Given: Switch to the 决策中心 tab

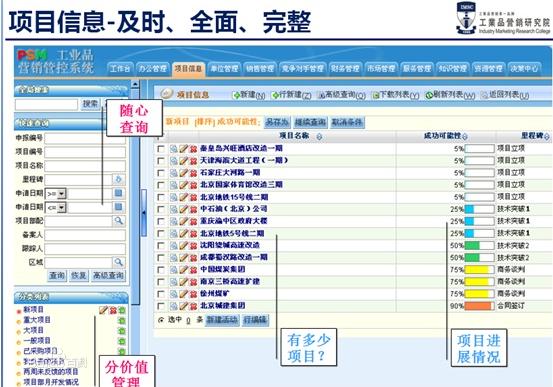Looking at the screenshot, I should (524, 68).
